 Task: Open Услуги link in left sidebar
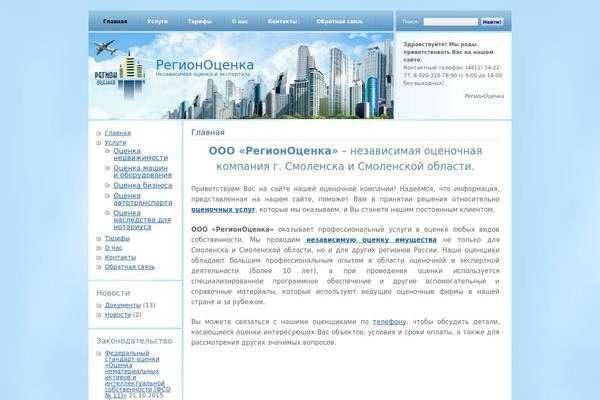pyautogui.click(x=115, y=142)
